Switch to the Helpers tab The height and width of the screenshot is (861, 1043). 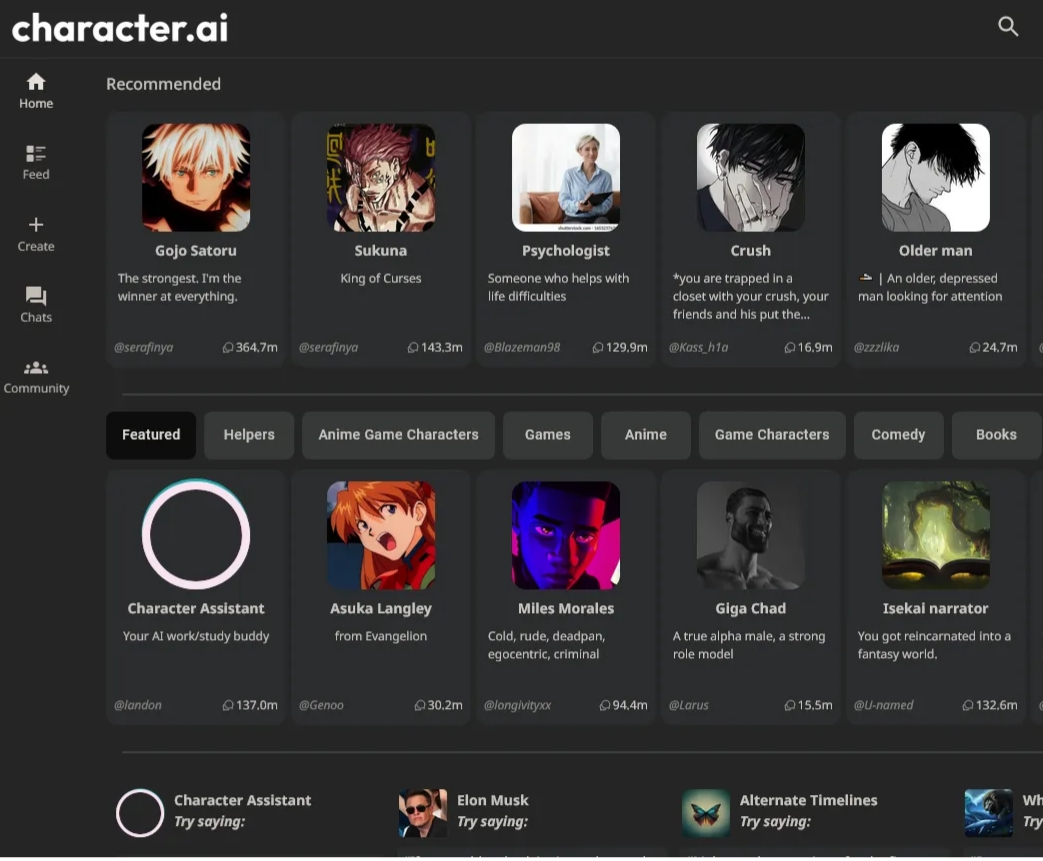tap(249, 435)
